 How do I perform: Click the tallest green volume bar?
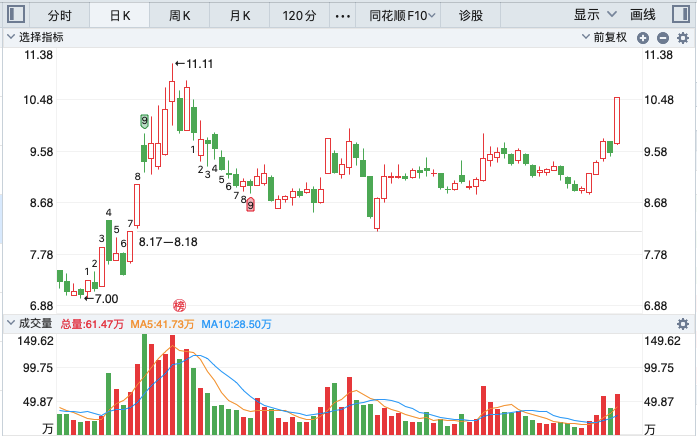(144, 384)
